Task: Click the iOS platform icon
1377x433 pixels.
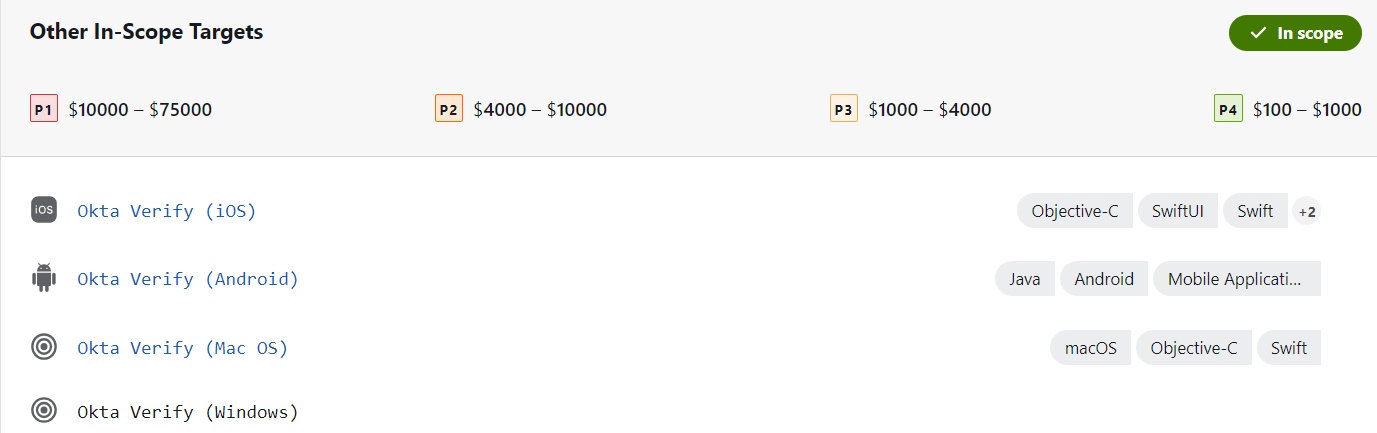Action: [x=44, y=210]
